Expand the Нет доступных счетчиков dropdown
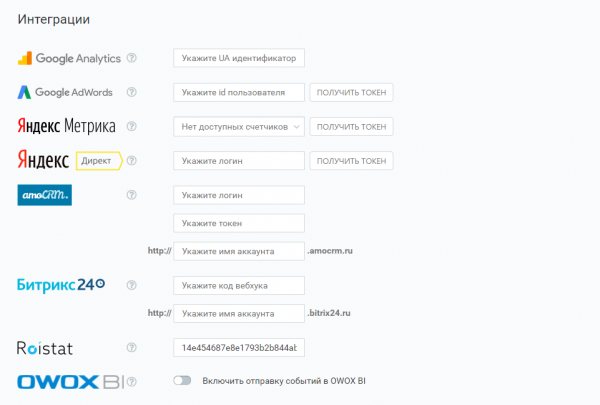 (x=239, y=127)
